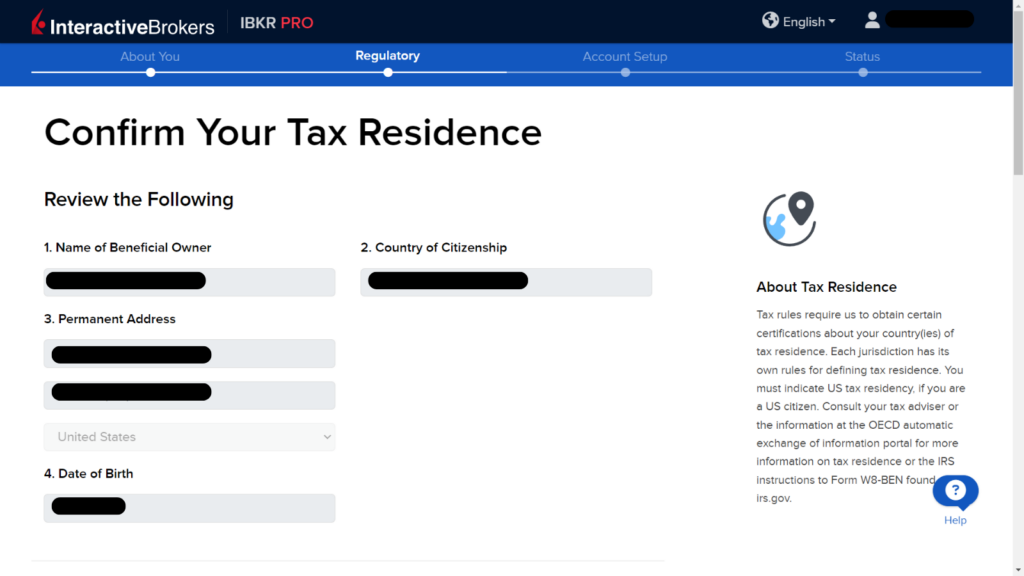The height and width of the screenshot is (576, 1024).
Task: Select the About You step label
Action: click(150, 56)
